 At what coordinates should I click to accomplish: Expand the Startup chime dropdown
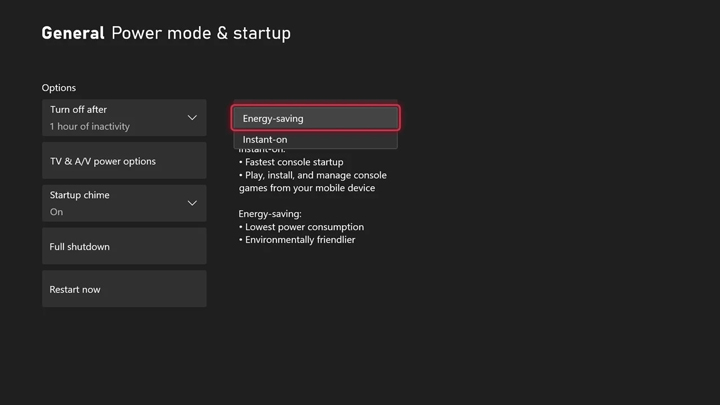pos(124,203)
